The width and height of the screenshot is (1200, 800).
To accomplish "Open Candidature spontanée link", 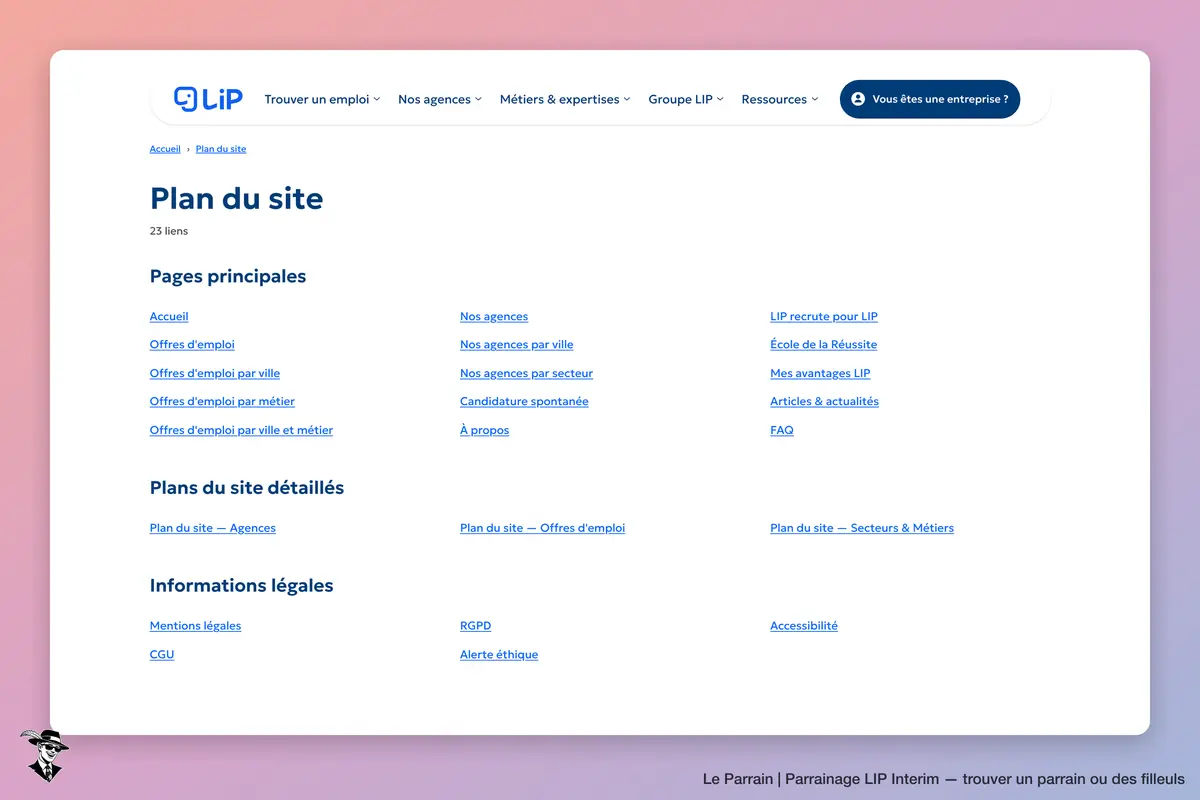I will tap(524, 401).
